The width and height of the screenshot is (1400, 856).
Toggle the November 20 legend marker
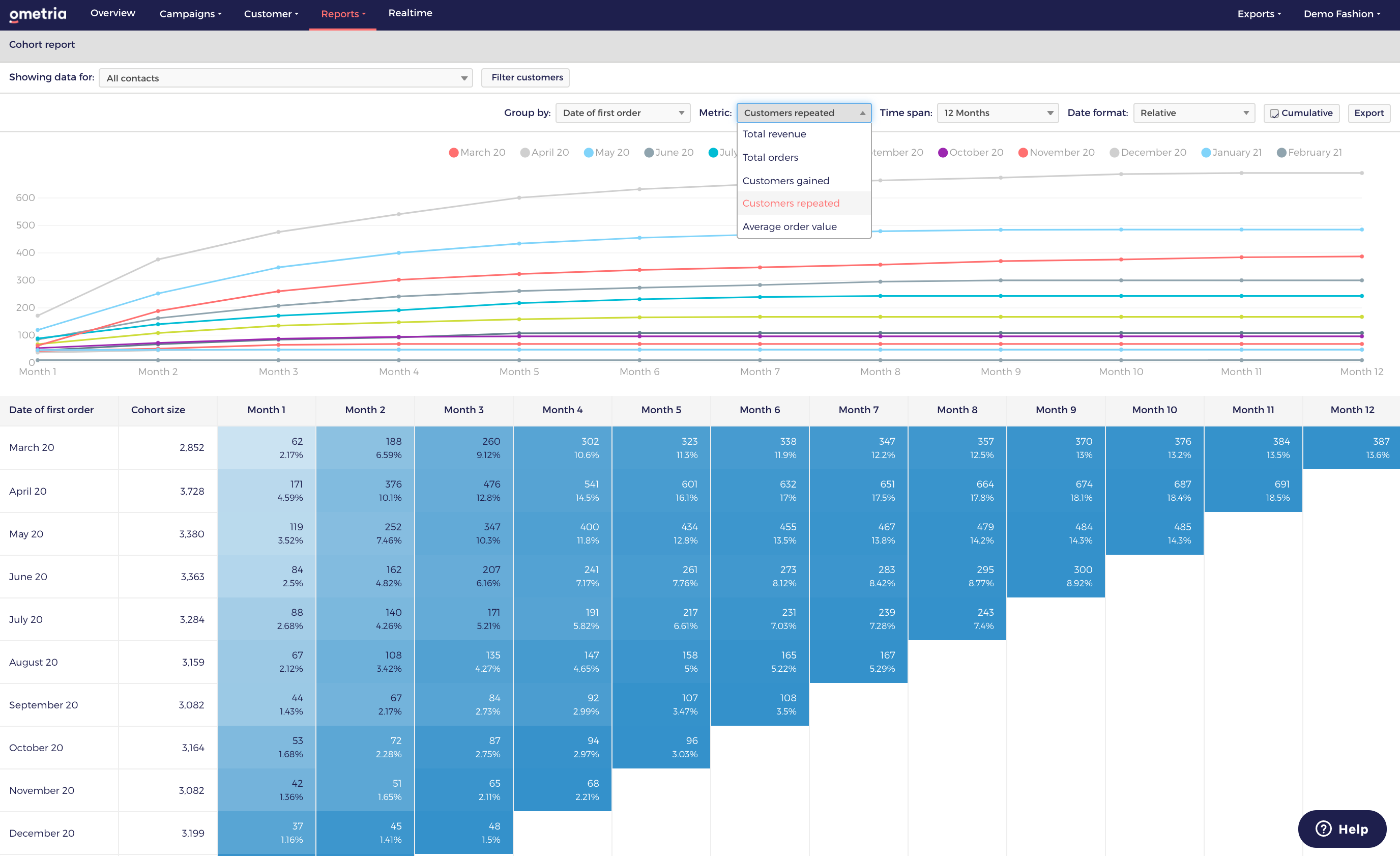[x=1023, y=152]
